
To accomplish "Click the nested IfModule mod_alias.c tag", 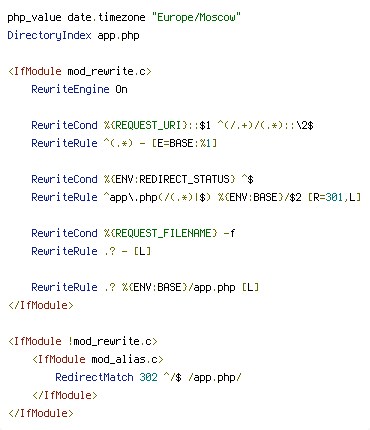I will coord(98,359).
